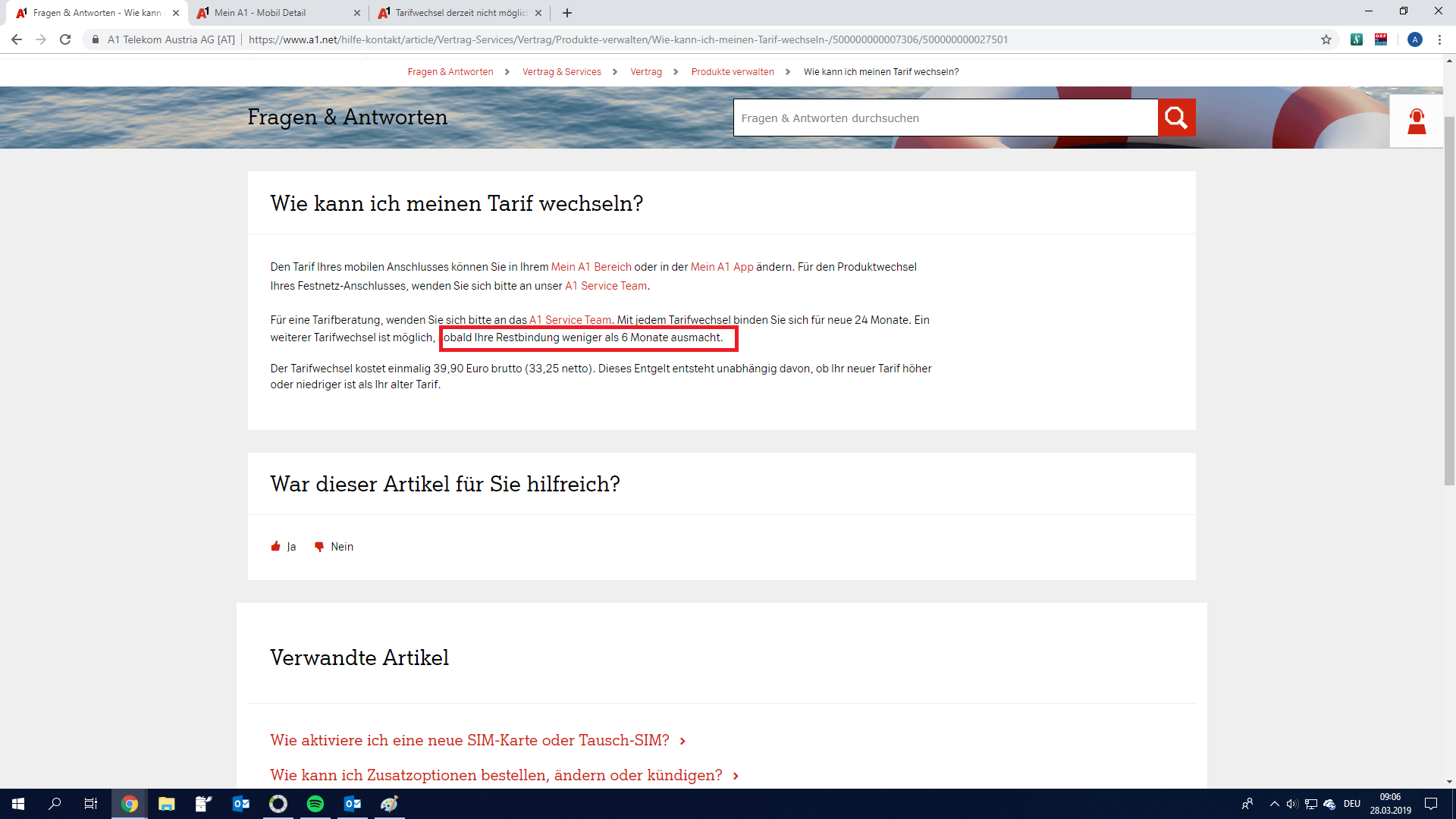Click the Vertrag & Services breadcrumb
1456x819 pixels.
pos(562,72)
